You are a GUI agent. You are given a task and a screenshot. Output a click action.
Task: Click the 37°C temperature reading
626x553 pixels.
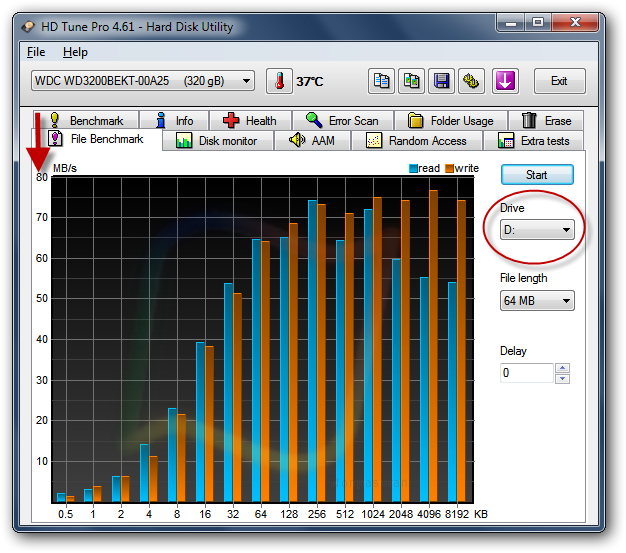pos(309,82)
